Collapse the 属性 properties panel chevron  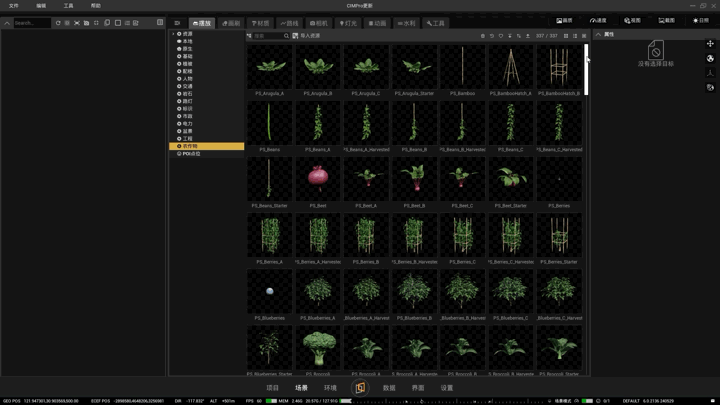coord(598,34)
